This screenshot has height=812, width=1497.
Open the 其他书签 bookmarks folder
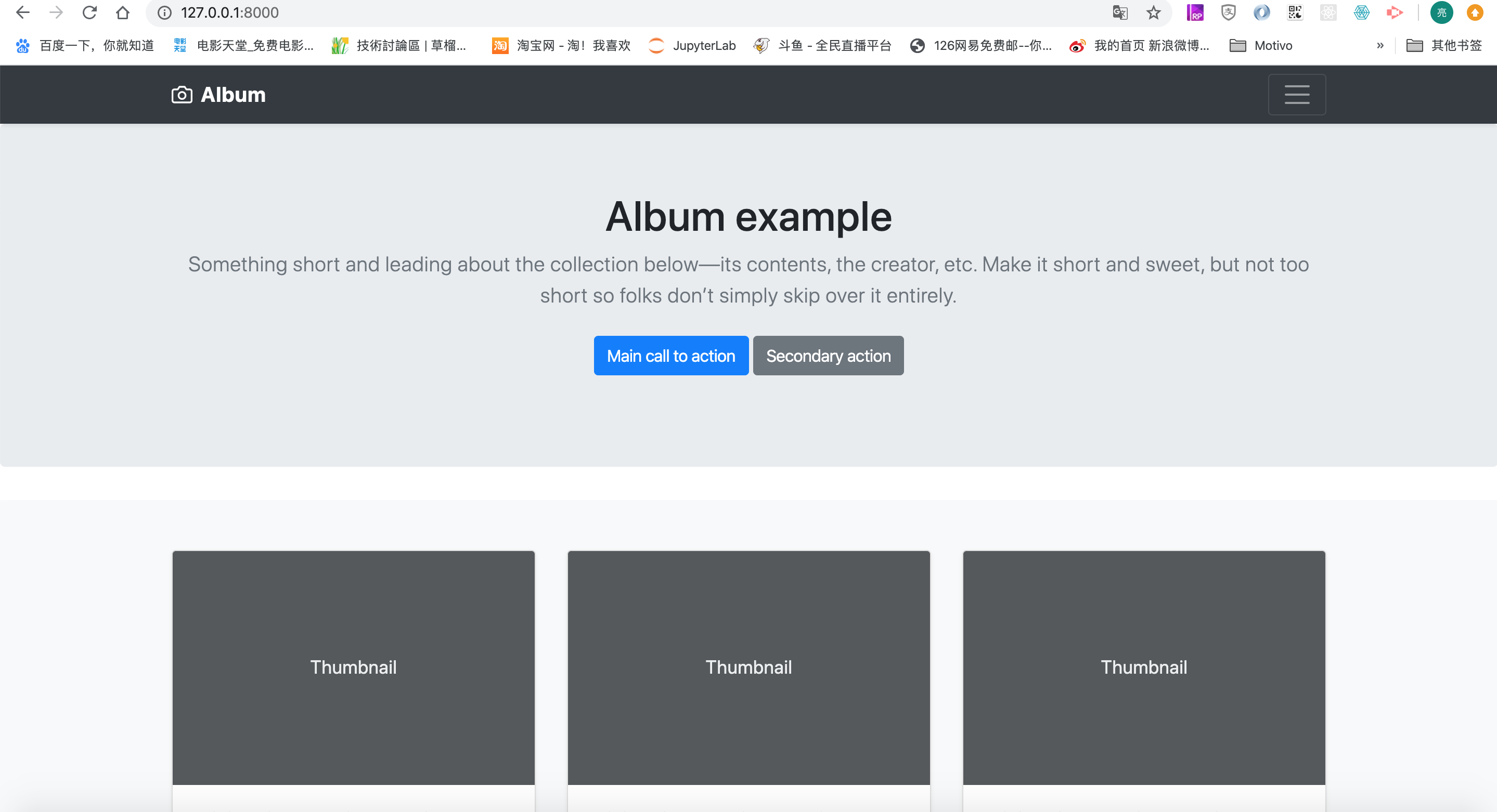pos(1443,45)
